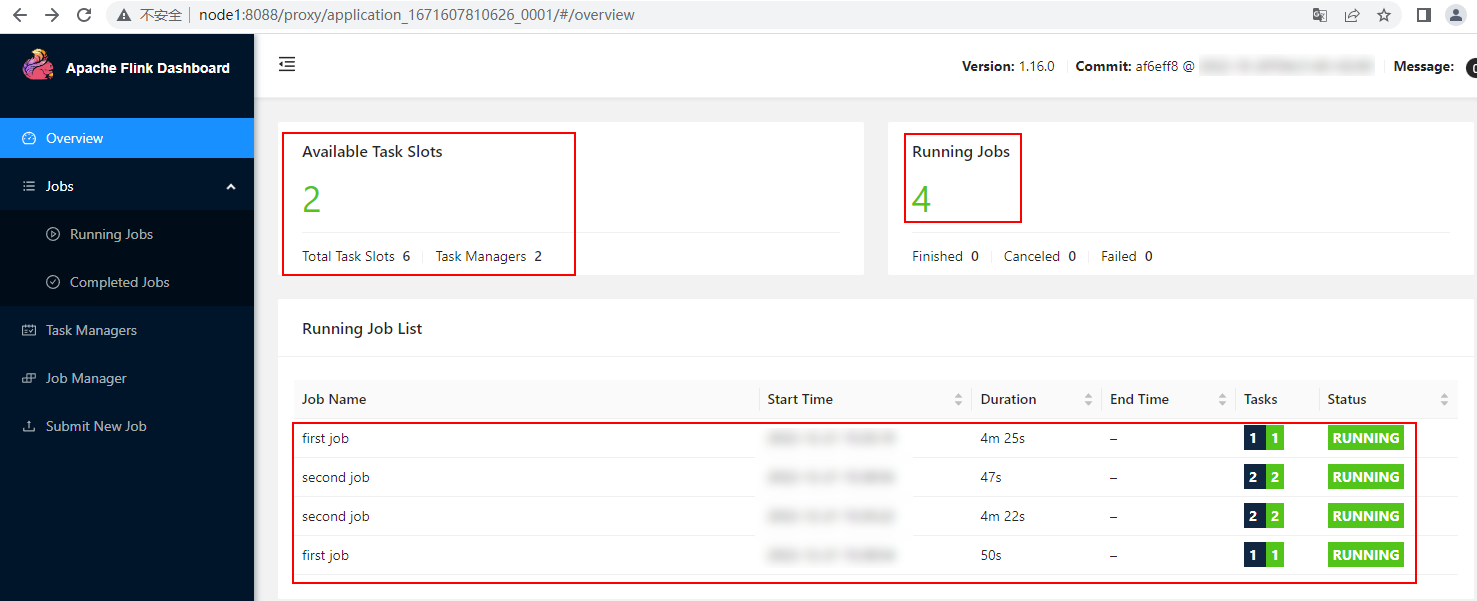Image resolution: width=1477 pixels, height=601 pixels.
Task: Open the browser side panel icon
Action: click(x=1424, y=15)
